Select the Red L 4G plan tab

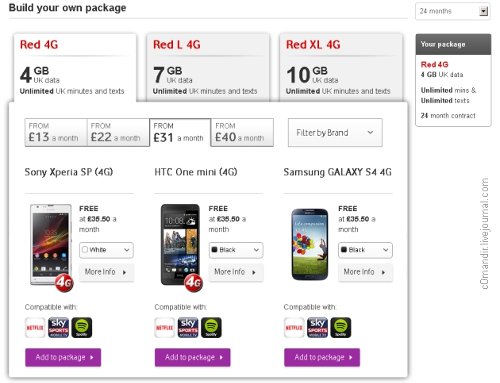(208, 67)
